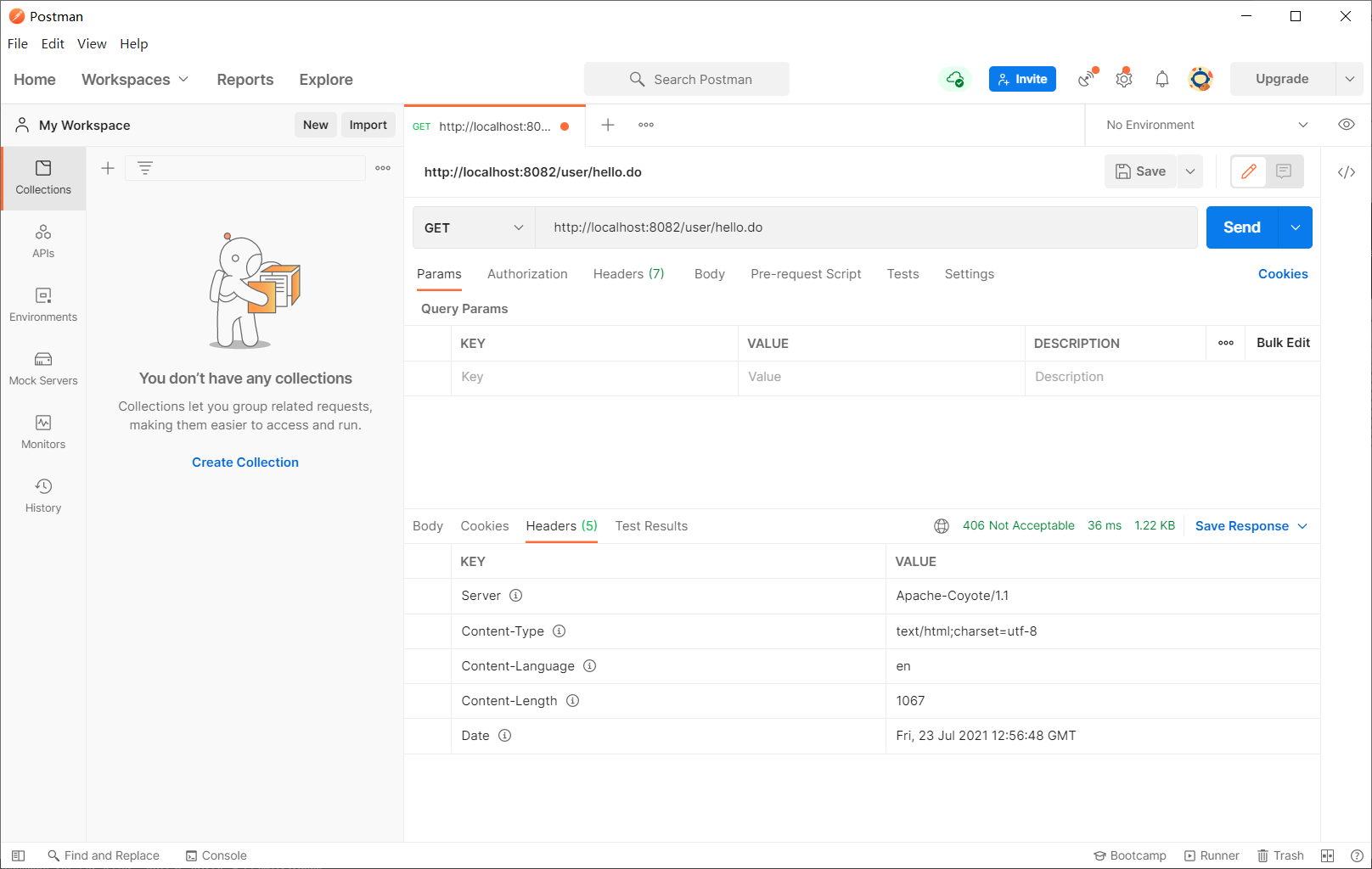Image resolution: width=1372 pixels, height=869 pixels.
Task: Open collections panel three-dot options menu
Action: [x=383, y=168]
